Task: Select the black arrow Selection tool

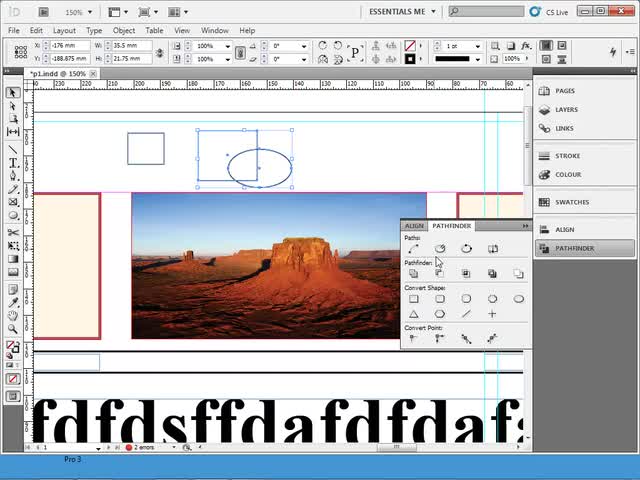Action: (x=13, y=93)
